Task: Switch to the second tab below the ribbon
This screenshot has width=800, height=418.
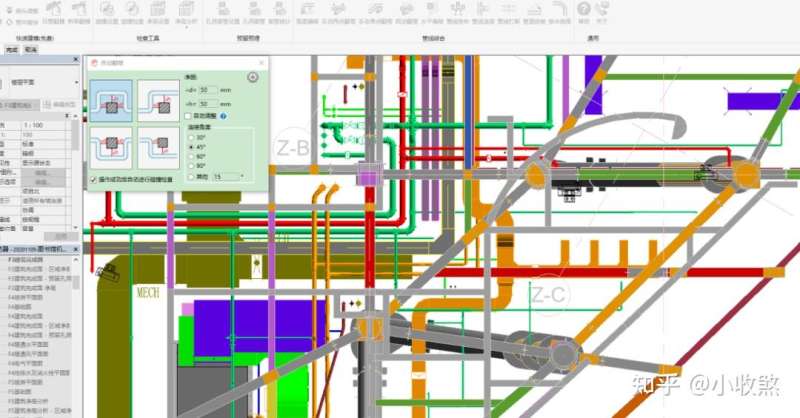Action: (31, 48)
